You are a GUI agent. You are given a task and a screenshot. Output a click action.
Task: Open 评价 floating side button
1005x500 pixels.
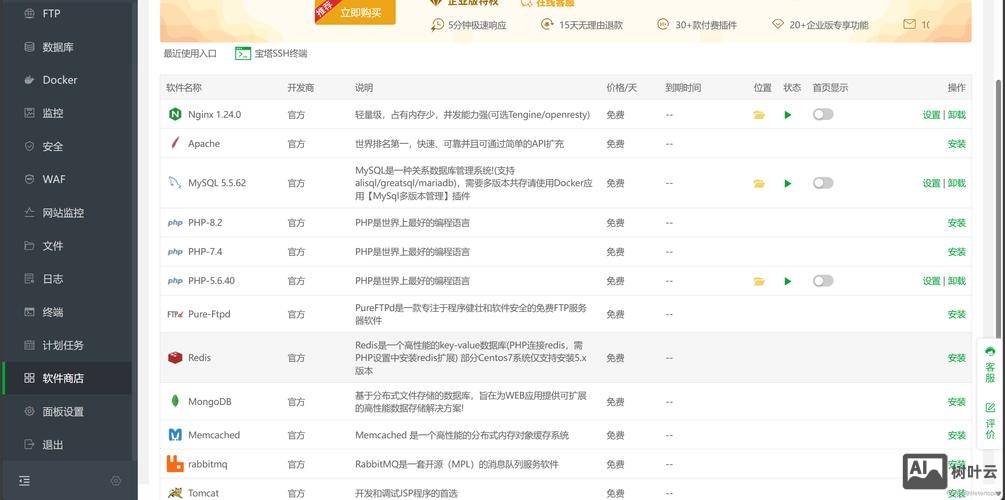coord(990,421)
